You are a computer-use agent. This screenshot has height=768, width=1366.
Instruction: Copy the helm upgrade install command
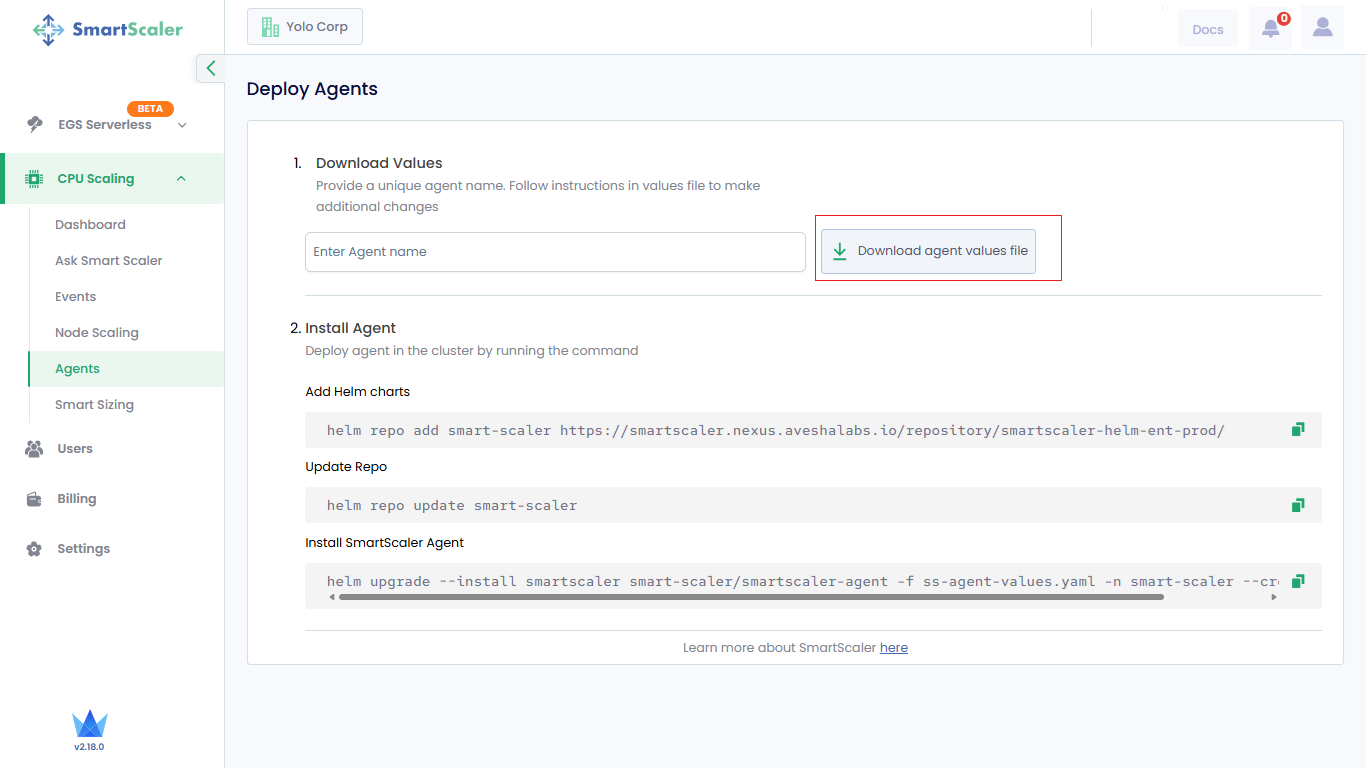click(1297, 581)
